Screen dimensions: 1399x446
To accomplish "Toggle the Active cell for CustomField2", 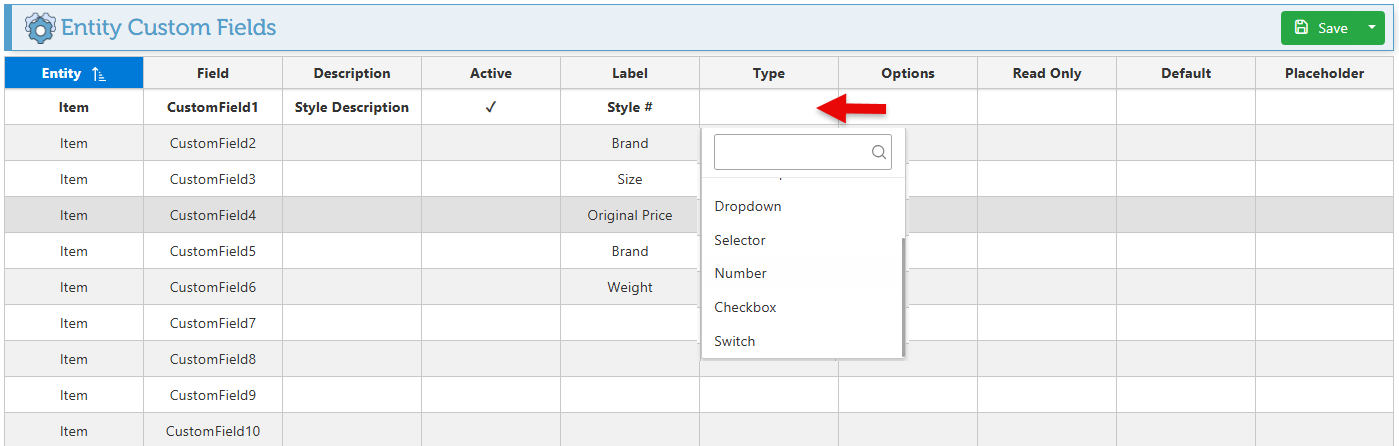I will [490, 143].
